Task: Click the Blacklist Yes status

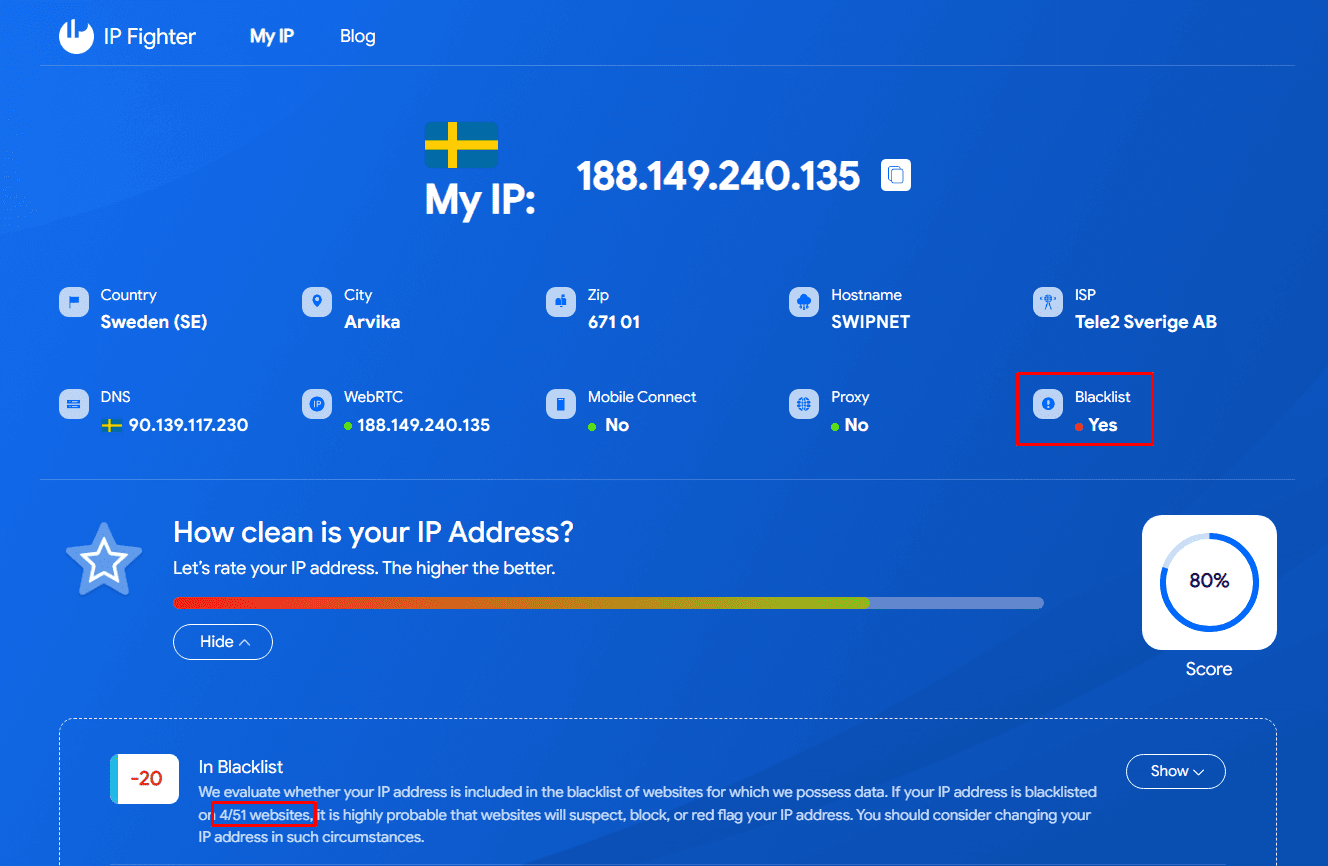Action: coord(1103,425)
